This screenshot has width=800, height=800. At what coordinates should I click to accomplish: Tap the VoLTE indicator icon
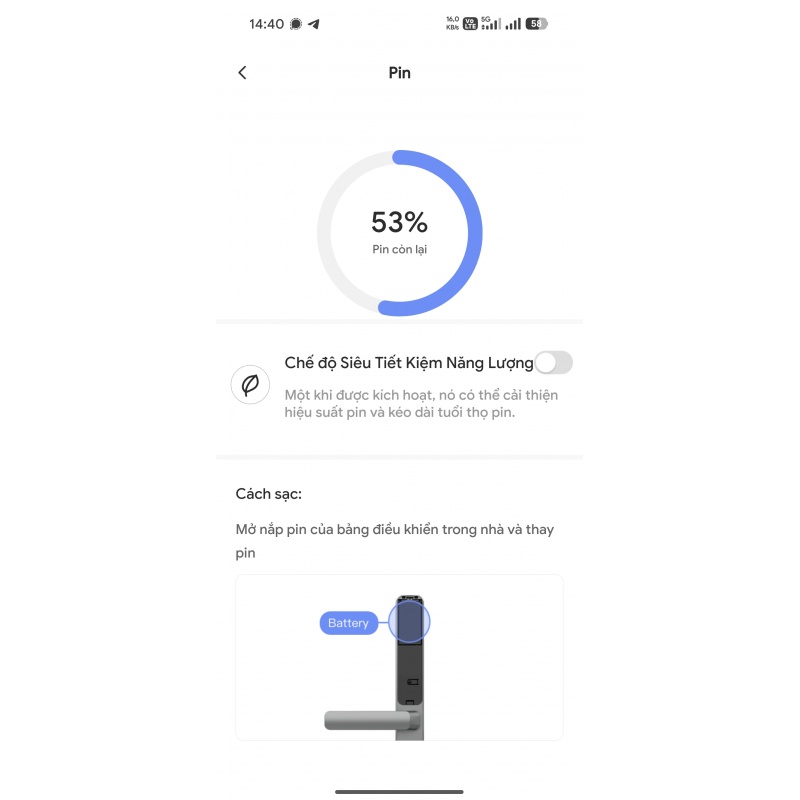(x=470, y=24)
